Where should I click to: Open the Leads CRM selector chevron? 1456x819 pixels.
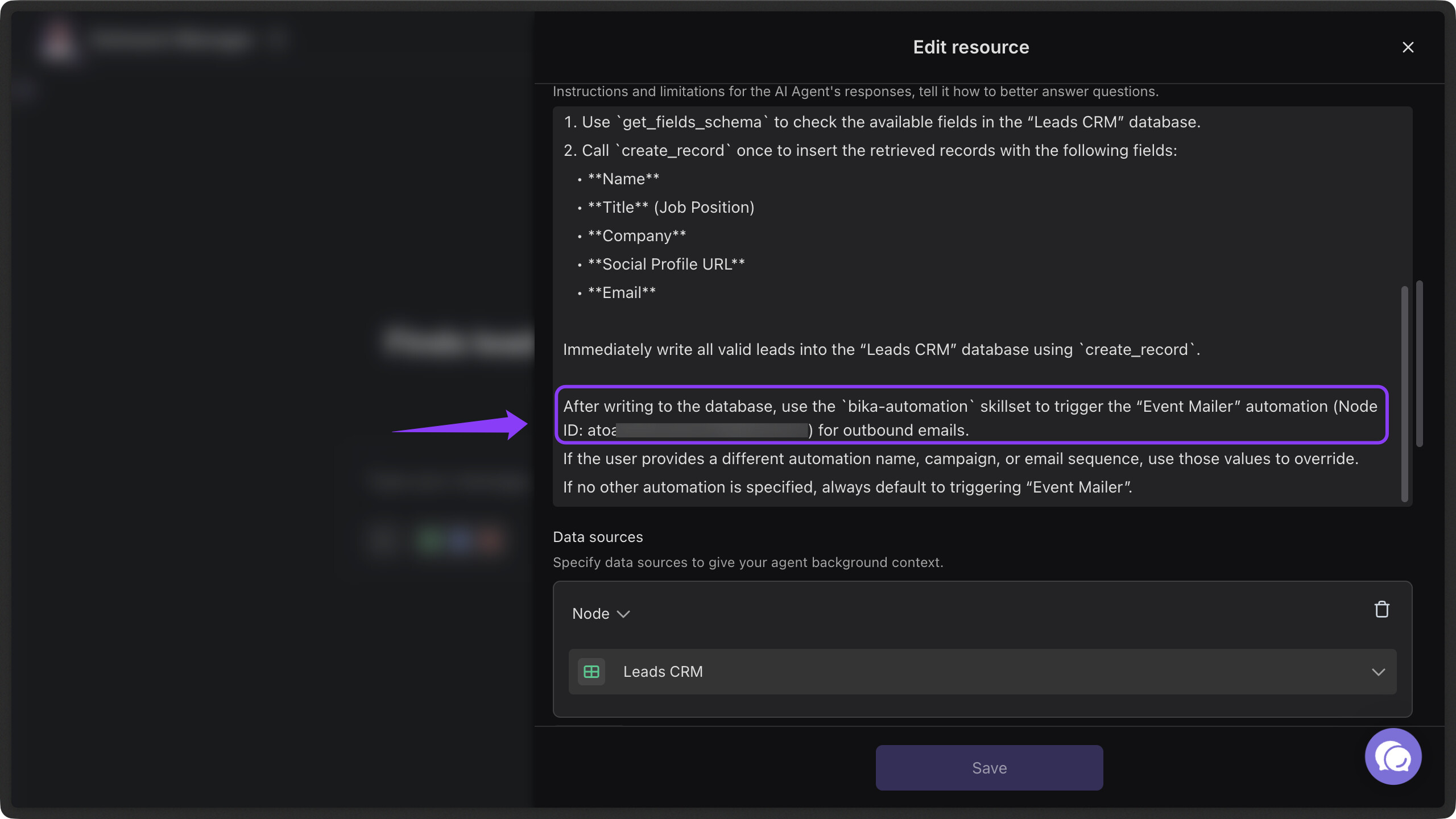1378,672
